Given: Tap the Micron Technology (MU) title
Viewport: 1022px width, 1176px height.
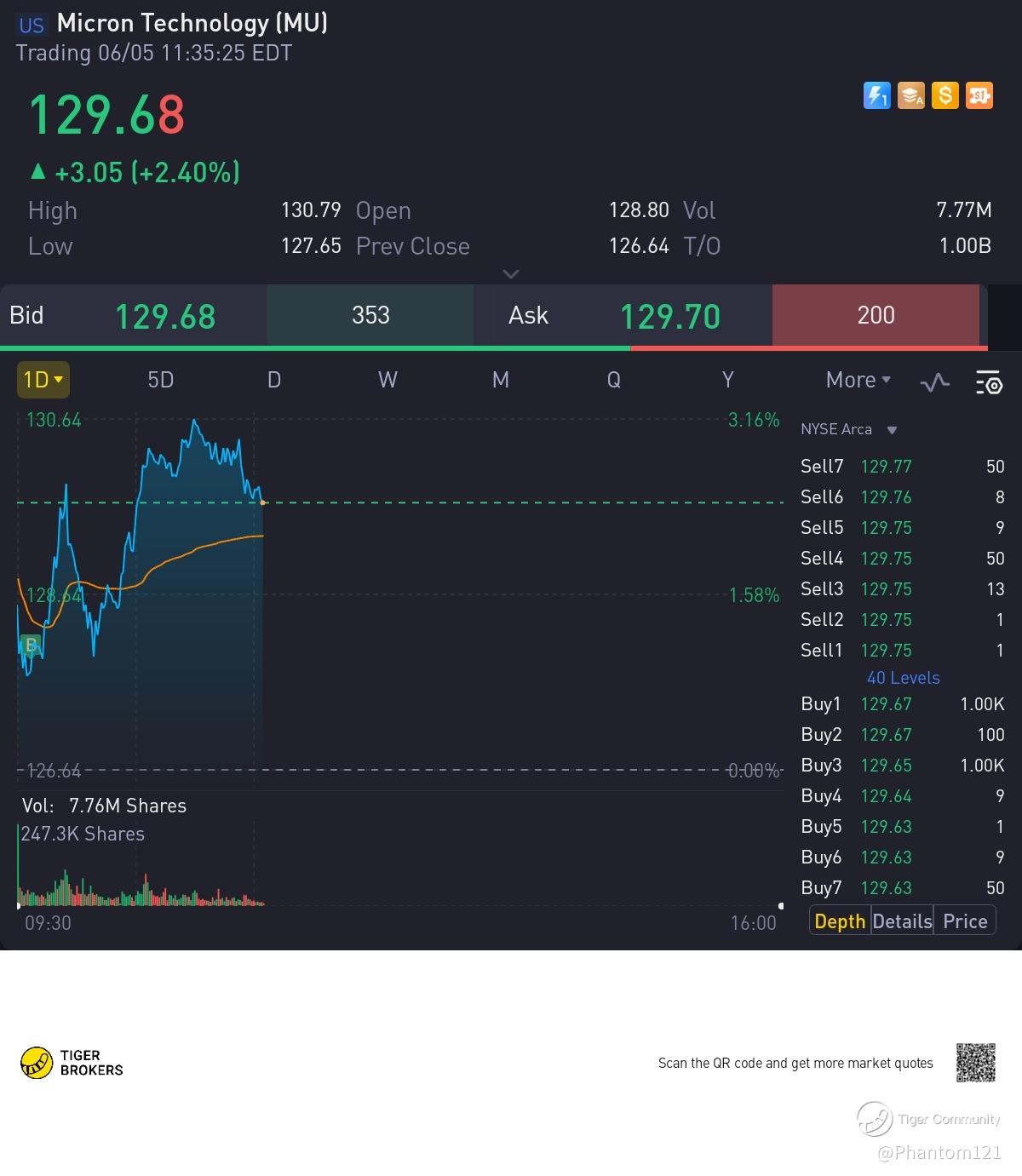Looking at the screenshot, I should pyautogui.click(x=192, y=23).
